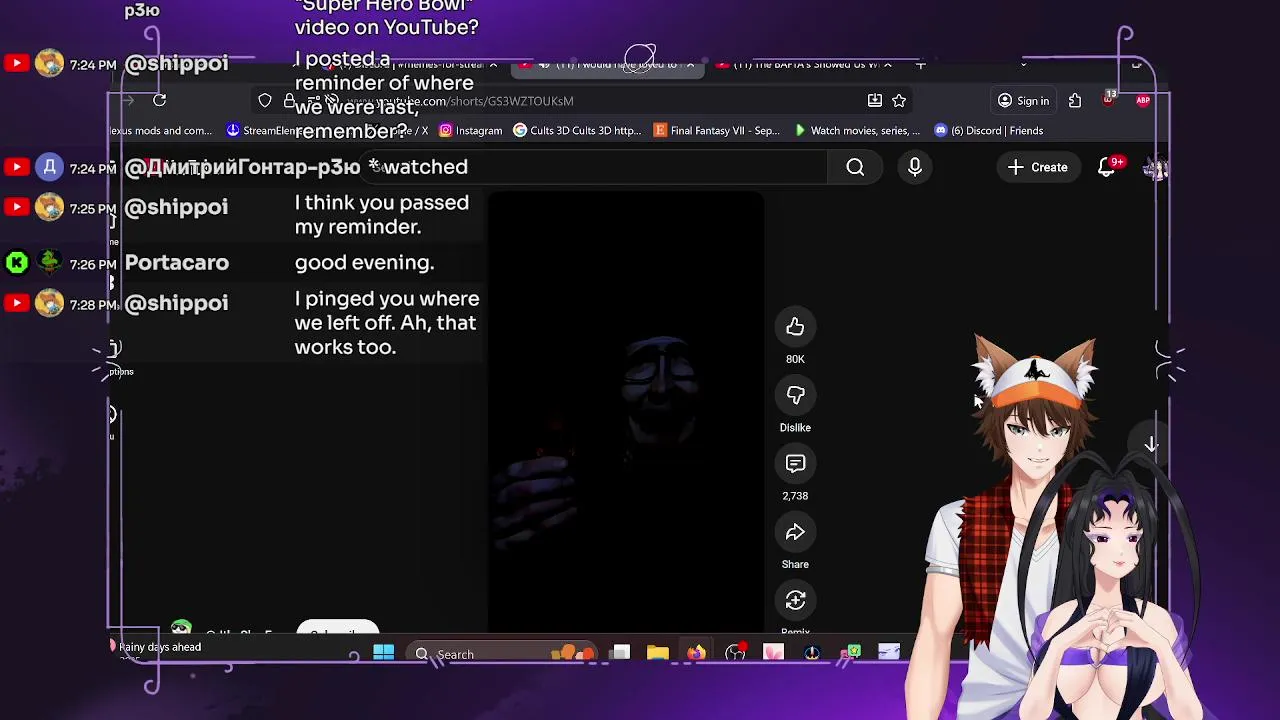Click the youtube.com/shorts address bar

tap(580, 100)
